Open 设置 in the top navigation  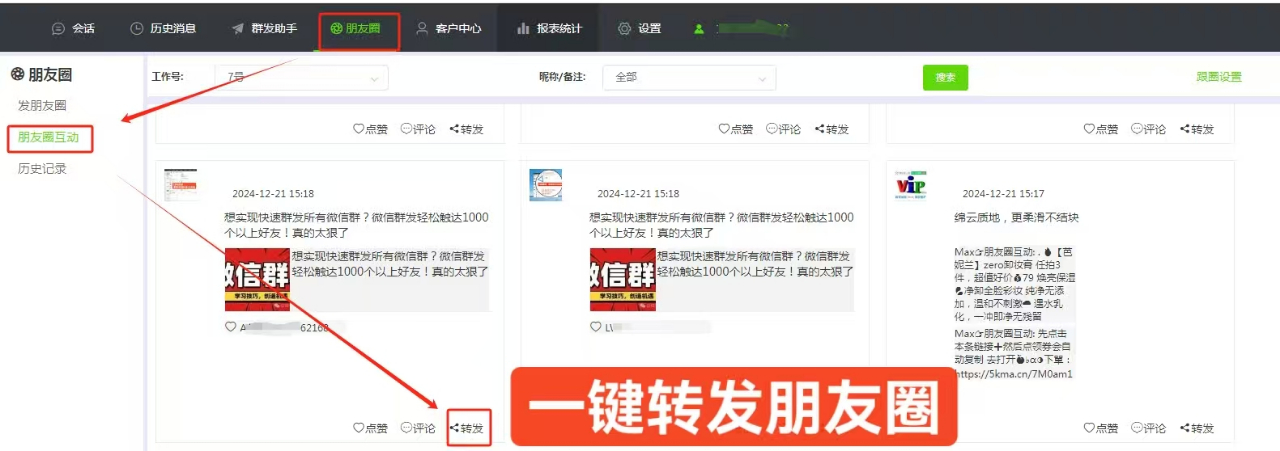pyautogui.click(x=639, y=28)
